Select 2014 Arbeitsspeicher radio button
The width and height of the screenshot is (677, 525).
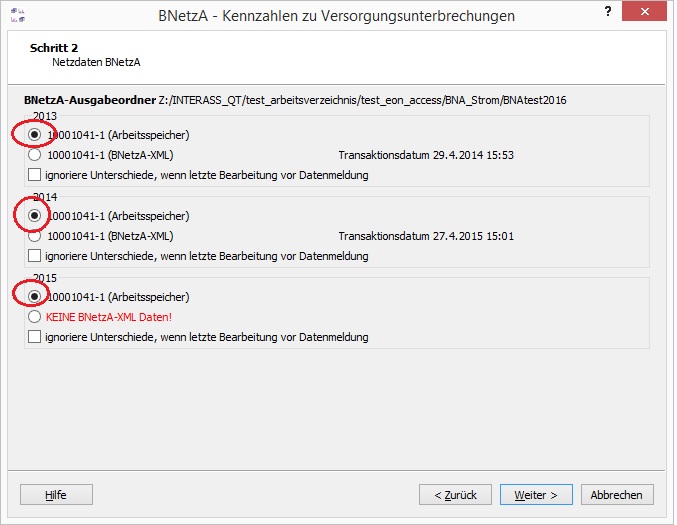[x=35, y=215]
